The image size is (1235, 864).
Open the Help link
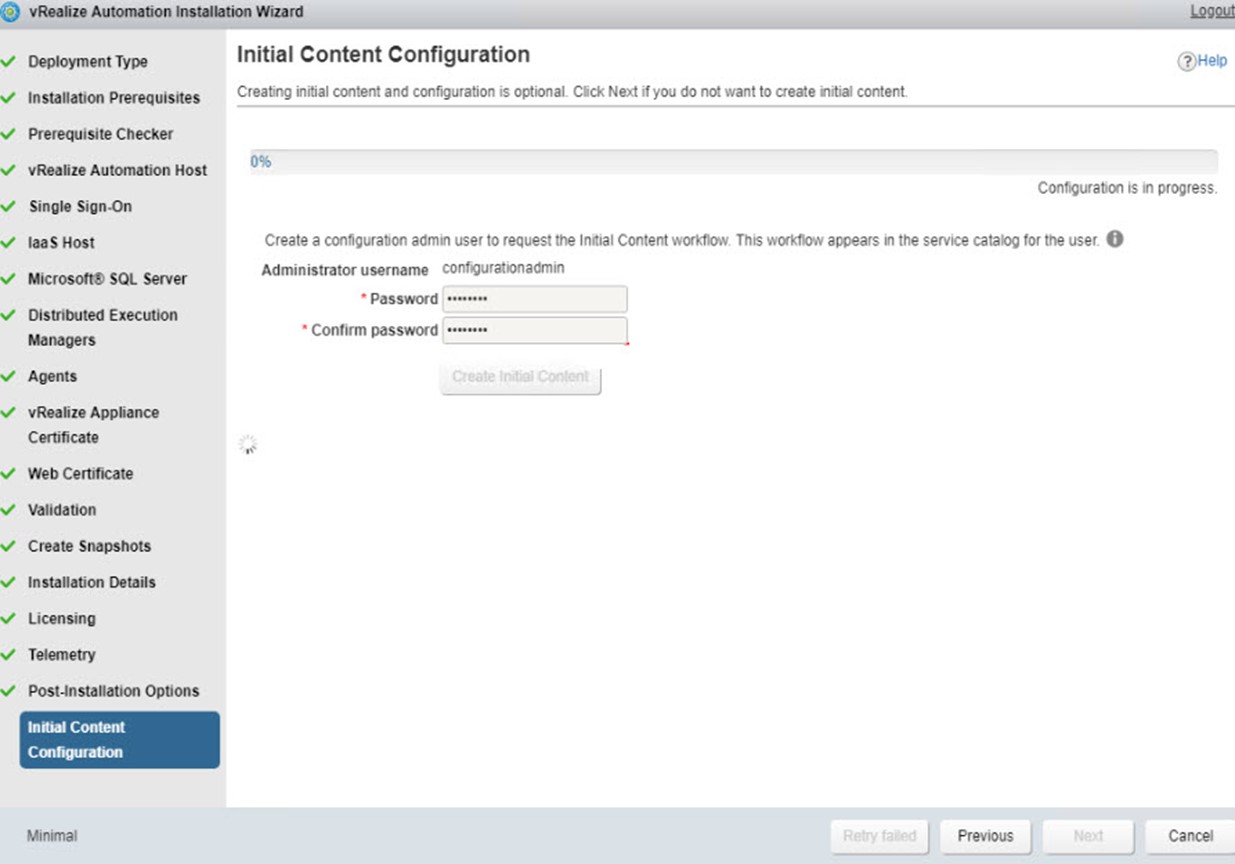(x=1212, y=61)
